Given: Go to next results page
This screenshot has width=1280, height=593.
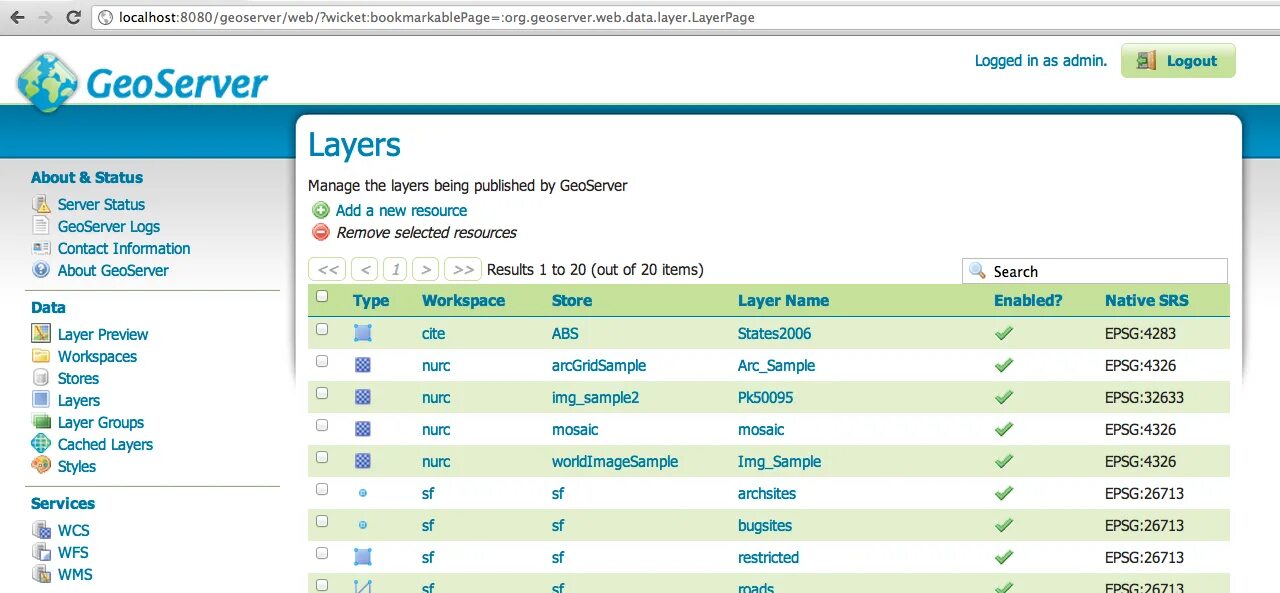Looking at the screenshot, I should [426, 269].
